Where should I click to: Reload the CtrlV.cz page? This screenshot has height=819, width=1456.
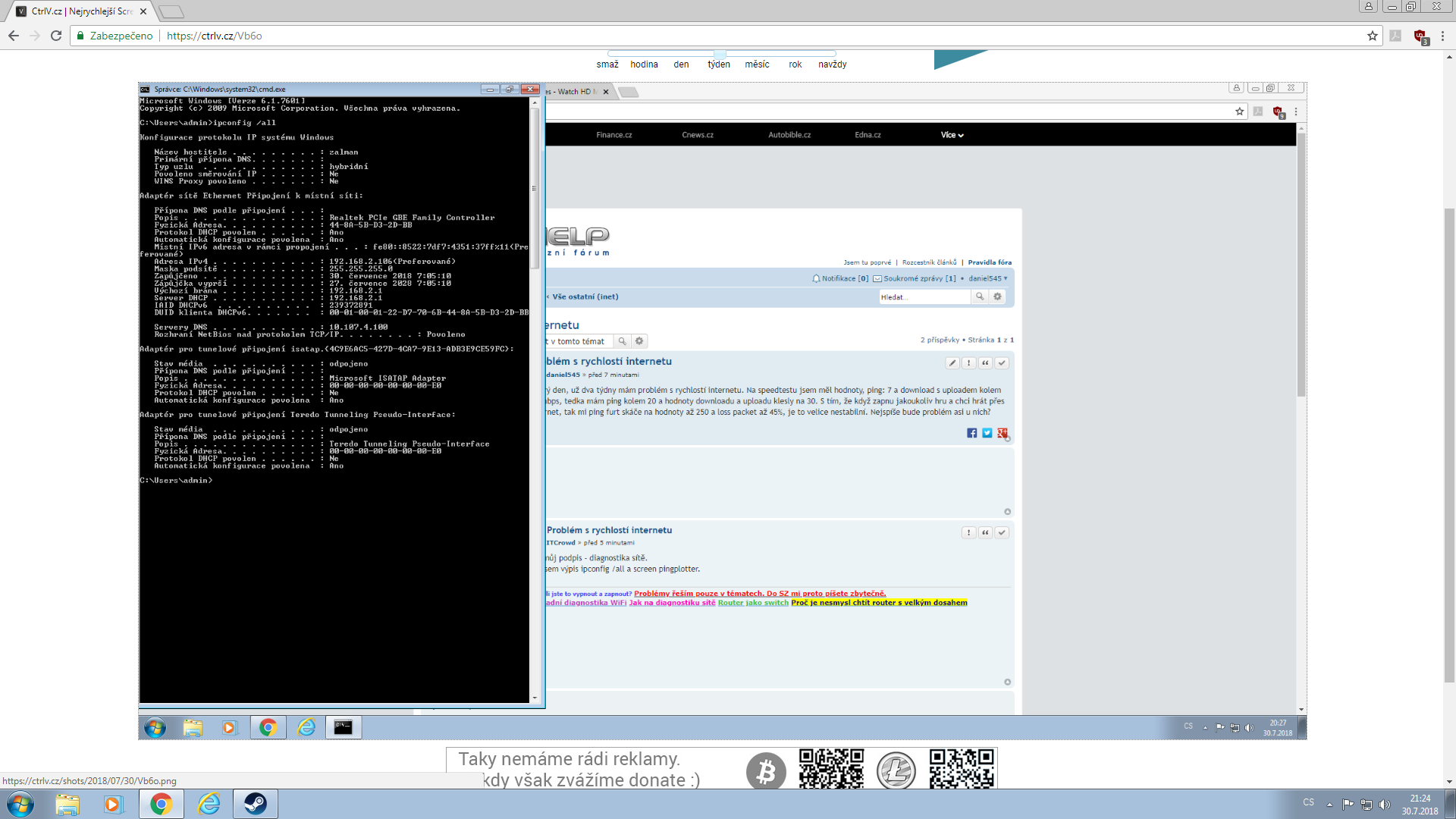click(56, 36)
